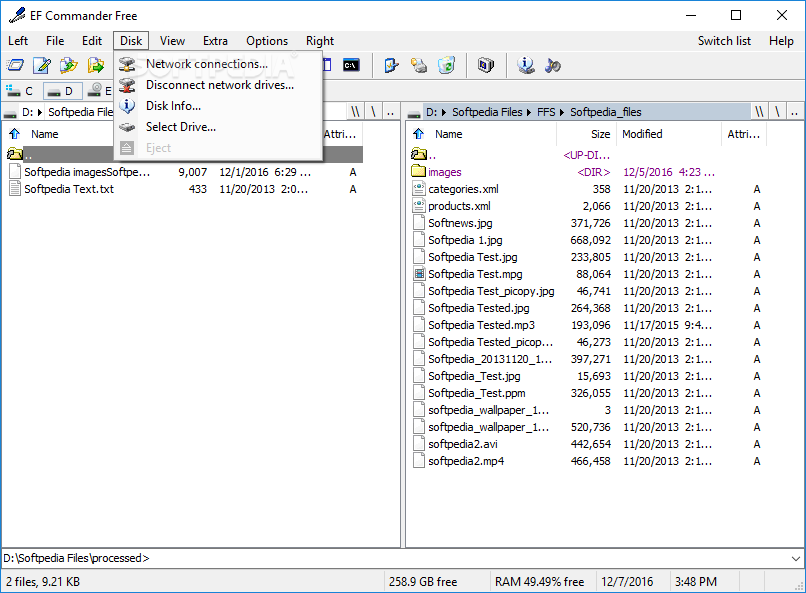Click the info icon in toolbar

pos(525,65)
